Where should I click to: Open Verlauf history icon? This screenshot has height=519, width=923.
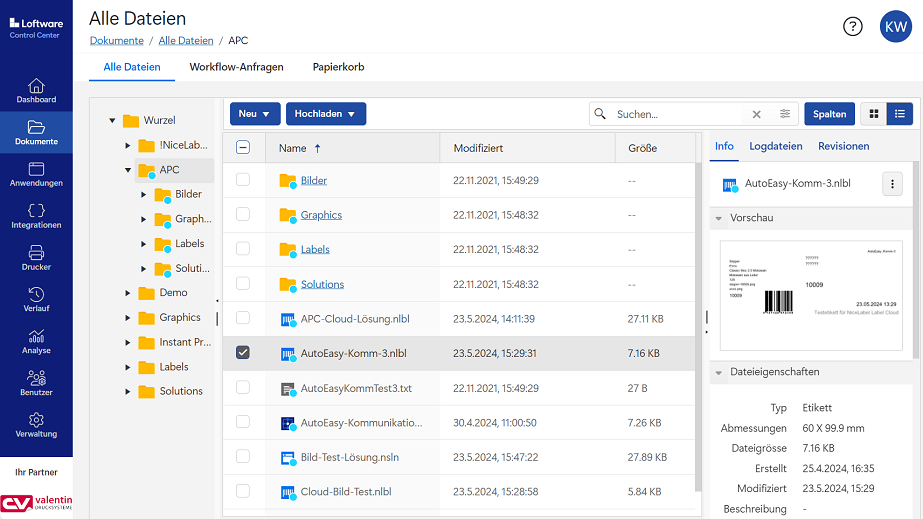pyautogui.click(x=36, y=300)
